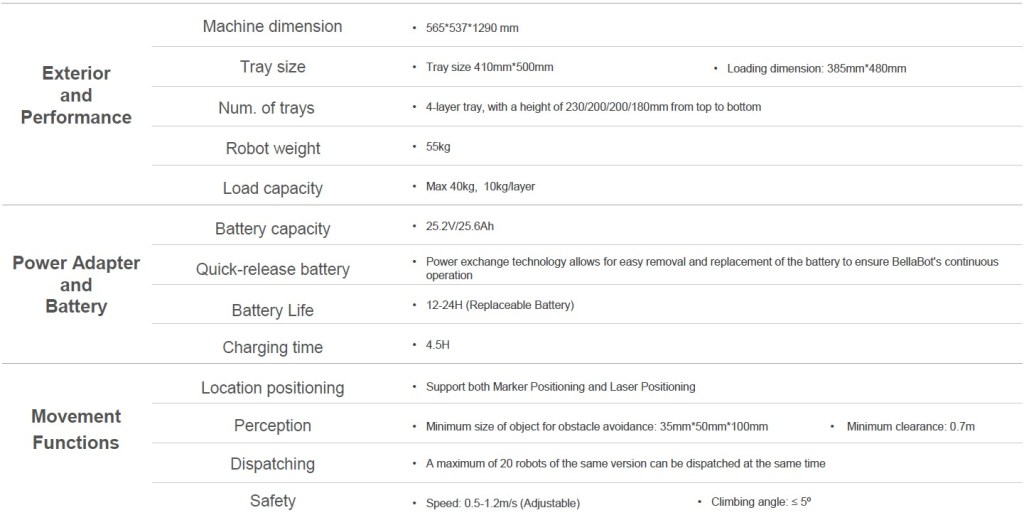Image resolution: width=1024 pixels, height=520 pixels.
Task: Click the Safety row label
Action: point(272,500)
